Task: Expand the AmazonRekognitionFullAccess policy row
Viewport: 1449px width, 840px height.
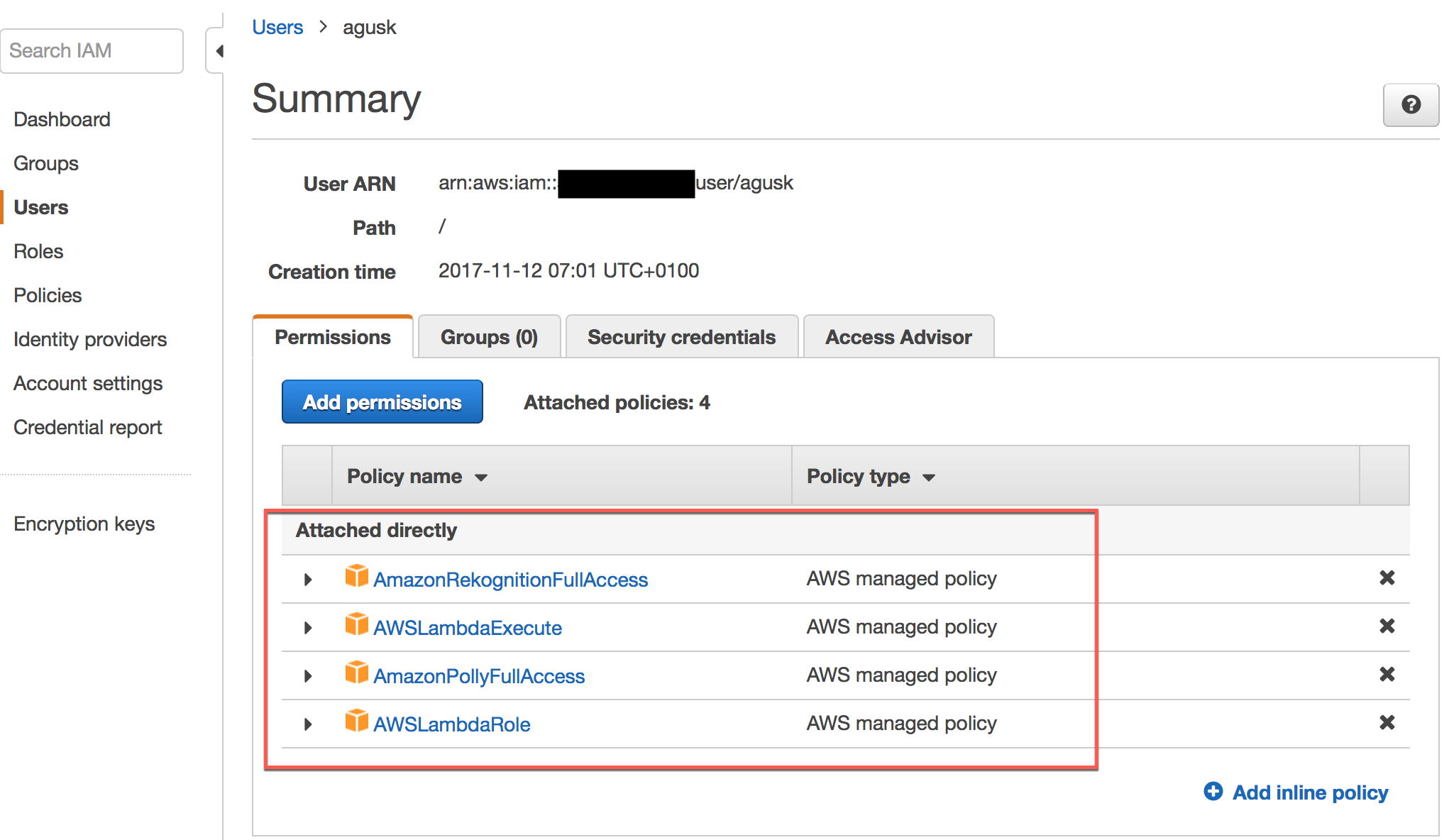Action: (308, 580)
